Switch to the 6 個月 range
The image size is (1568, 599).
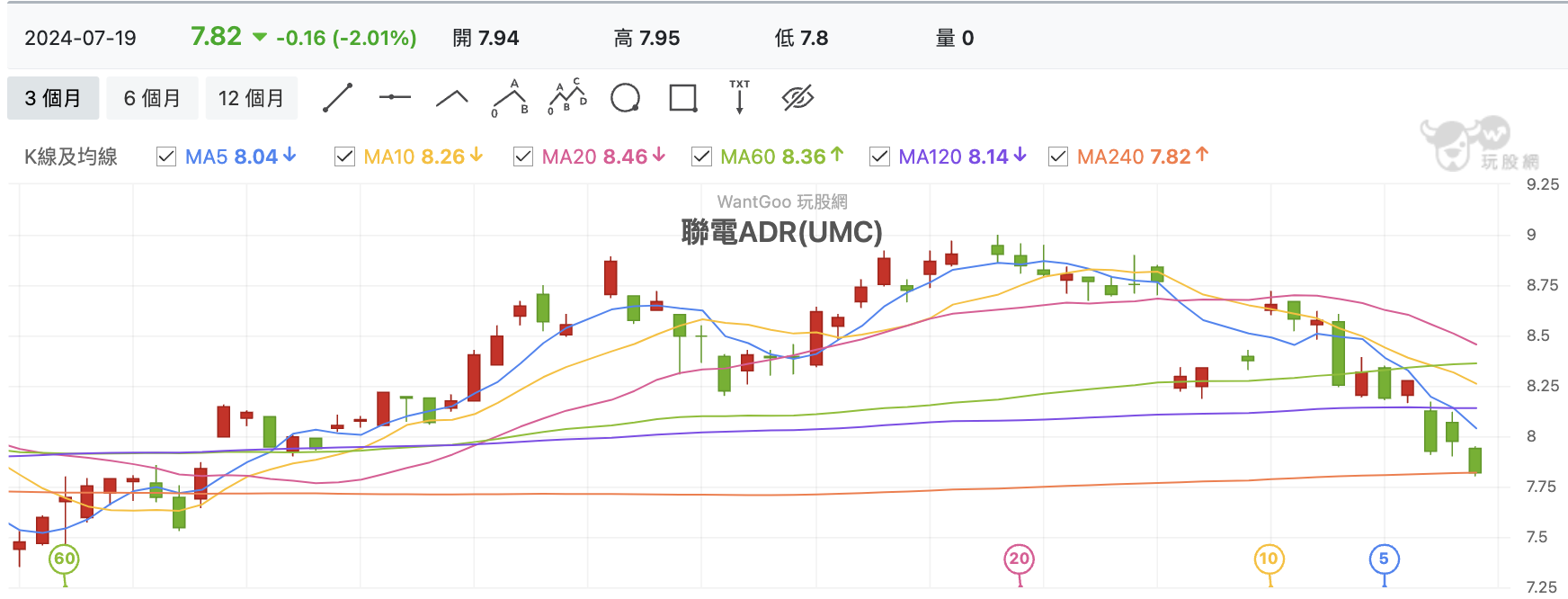[x=152, y=98]
